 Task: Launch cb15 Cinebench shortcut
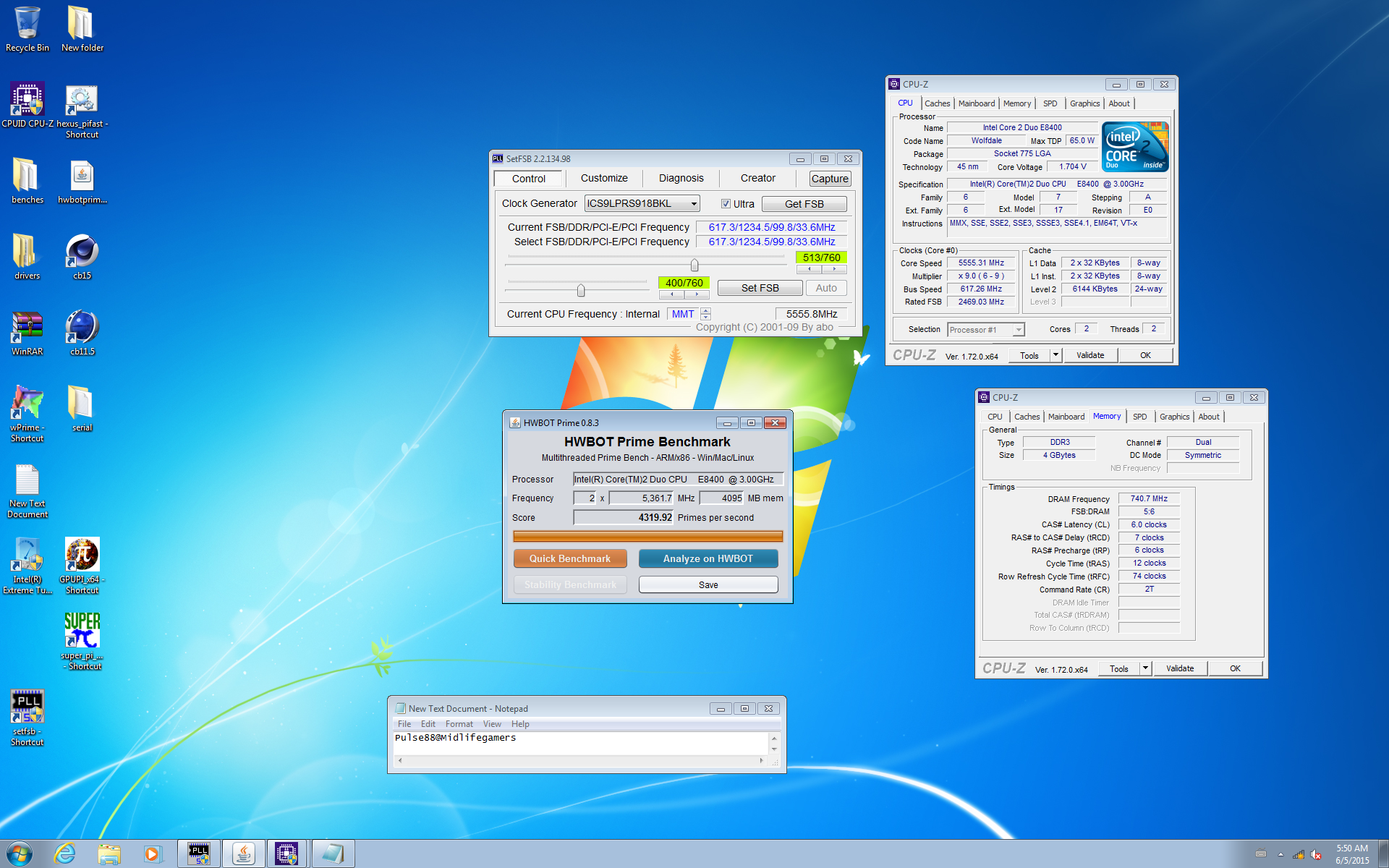tap(82, 257)
